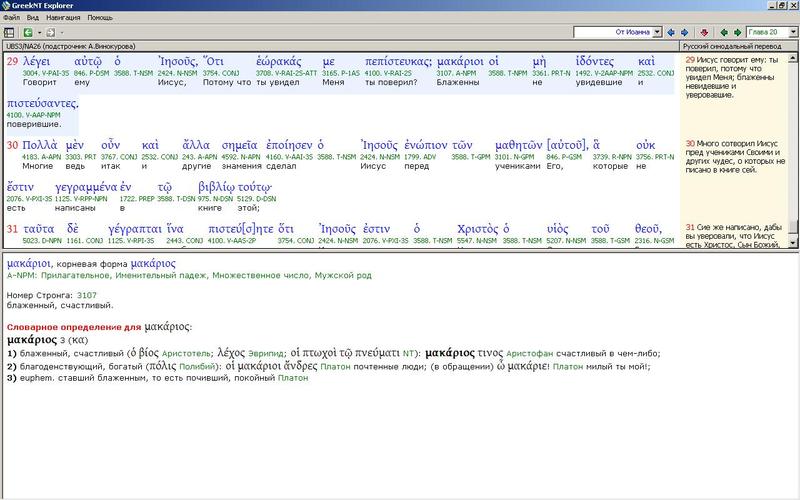800x500 pixels.
Task: Click the scrollbar down arrow of the text pane
Action: point(794,243)
